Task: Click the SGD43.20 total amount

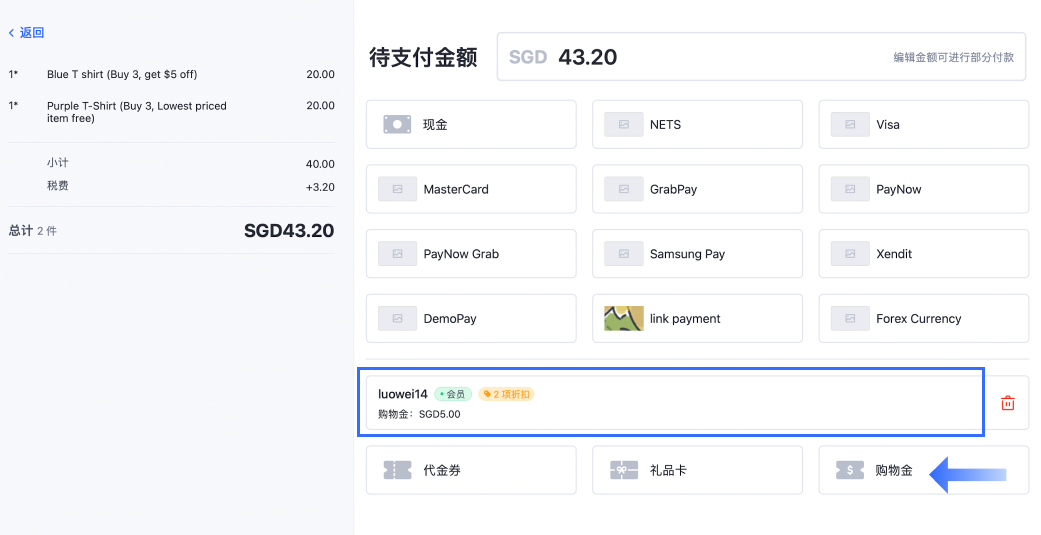Action: pyautogui.click(x=289, y=230)
